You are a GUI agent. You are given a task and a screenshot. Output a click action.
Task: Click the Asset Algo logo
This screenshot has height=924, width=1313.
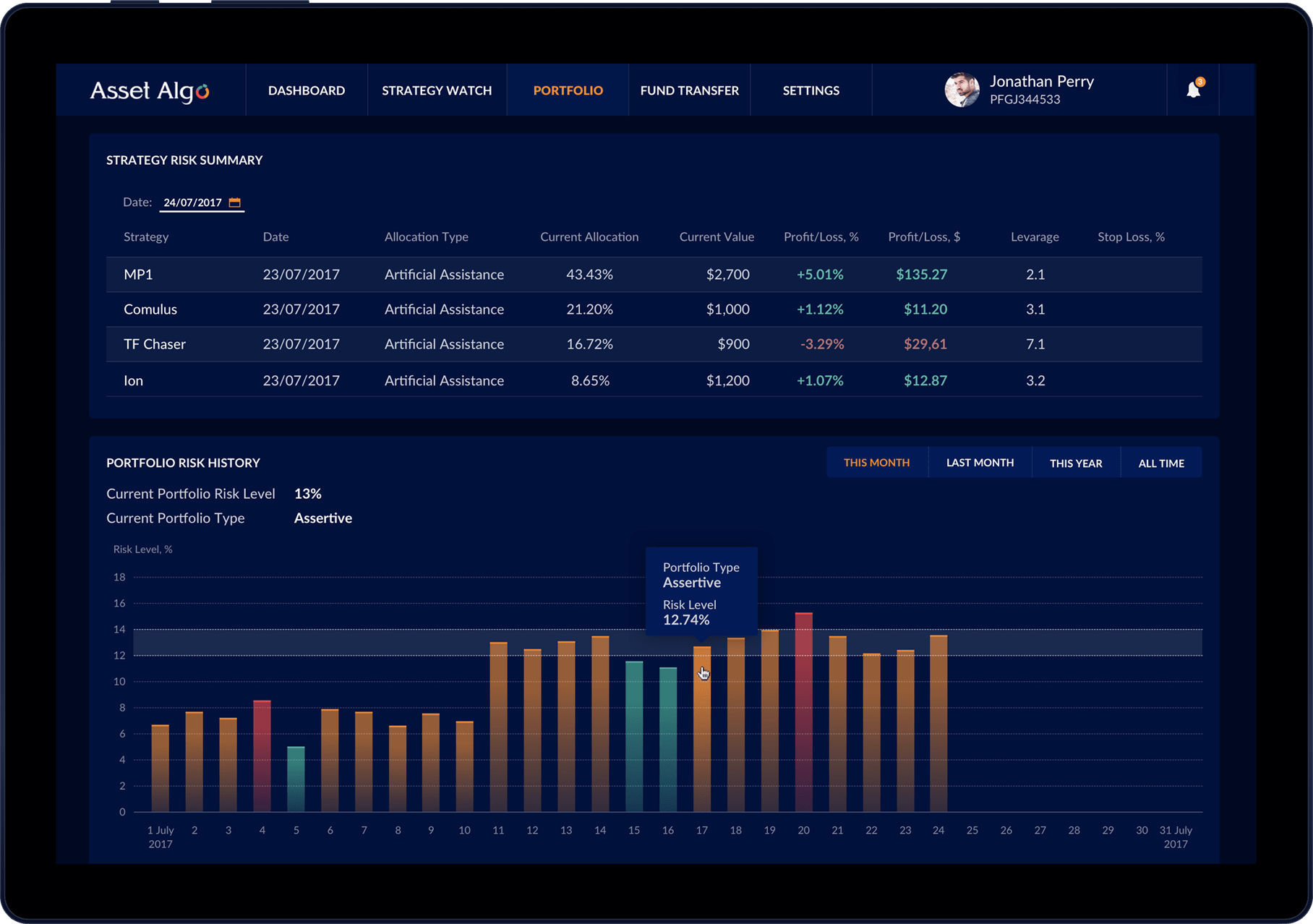point(150,90)
